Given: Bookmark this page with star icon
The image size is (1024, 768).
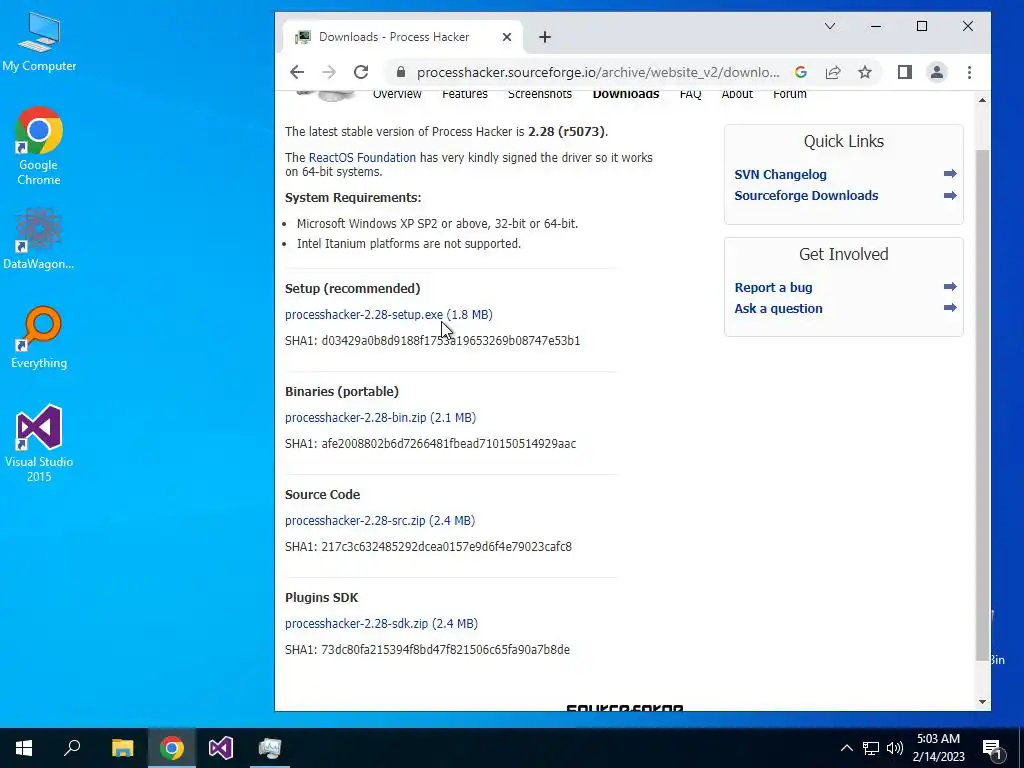Looking at the screenshot, I should click(x=865, y=72).
